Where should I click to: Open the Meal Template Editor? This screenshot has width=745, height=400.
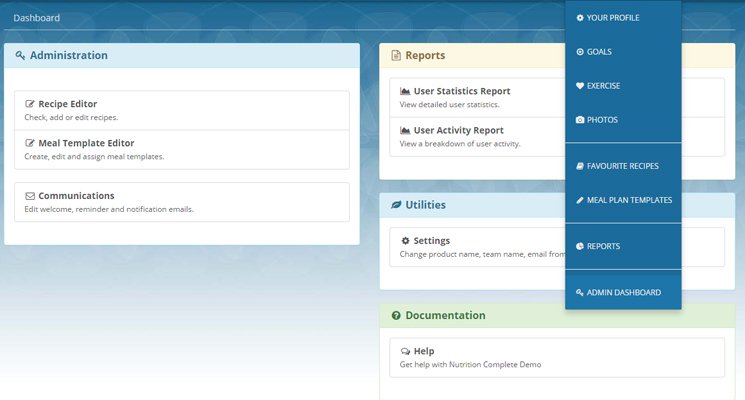86,143
